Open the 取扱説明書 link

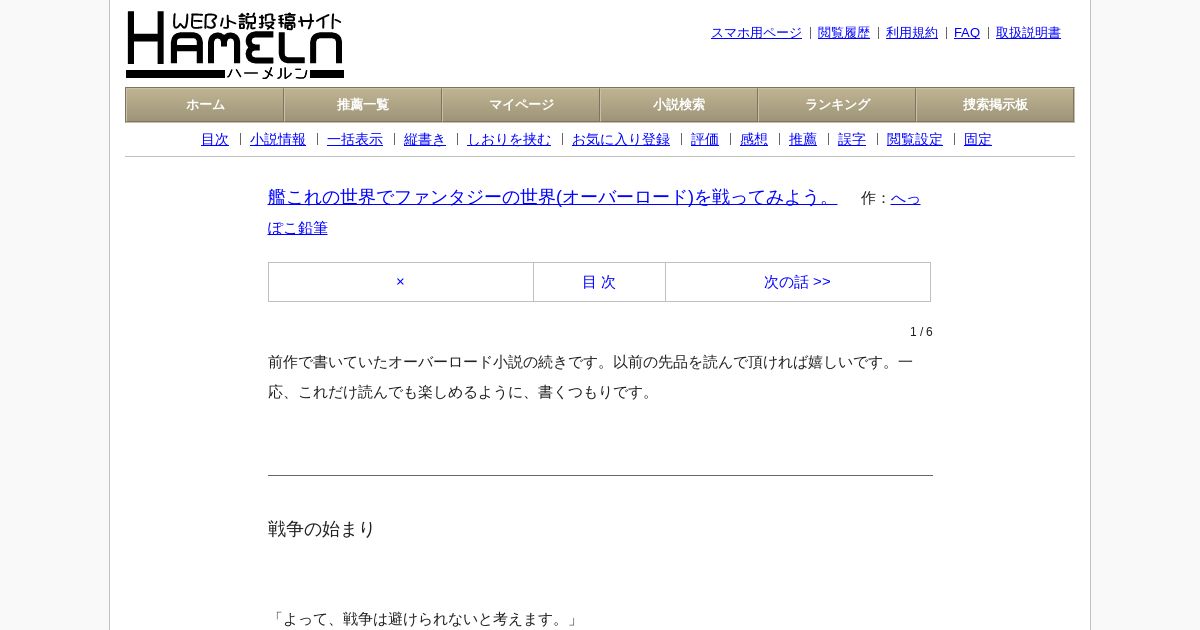[x=1028, y=33]
